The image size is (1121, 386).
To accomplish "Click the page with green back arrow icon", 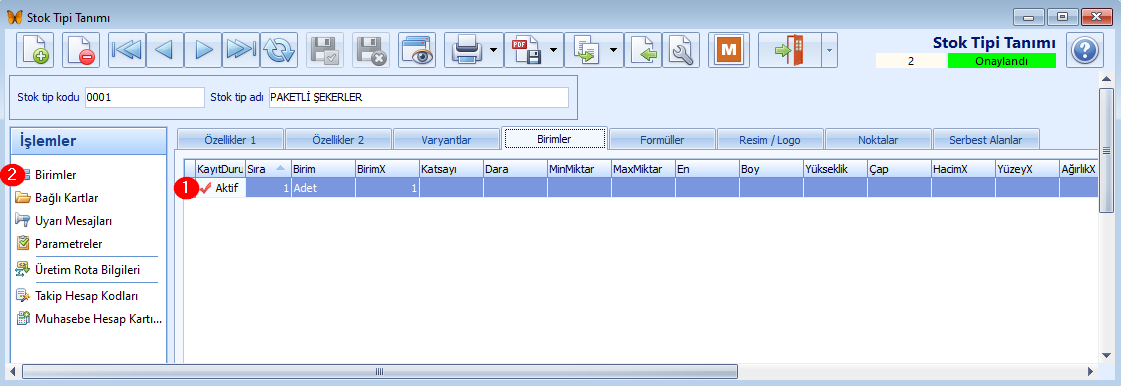I will coord(643,50).
